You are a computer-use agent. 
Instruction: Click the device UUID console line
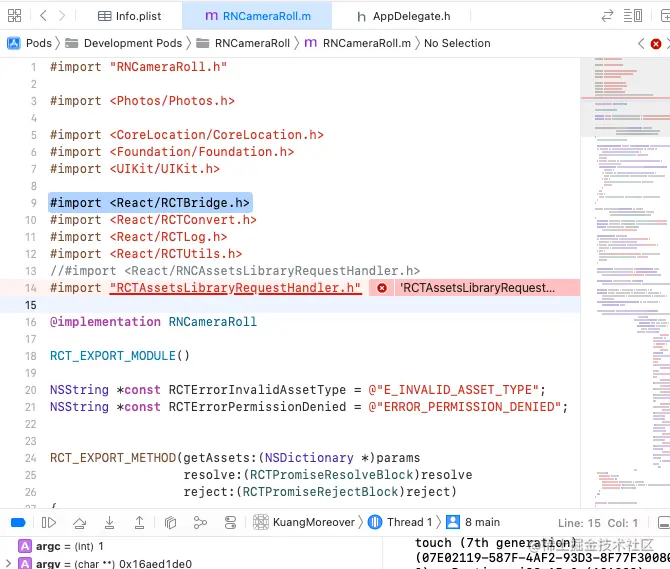[542, 558]
